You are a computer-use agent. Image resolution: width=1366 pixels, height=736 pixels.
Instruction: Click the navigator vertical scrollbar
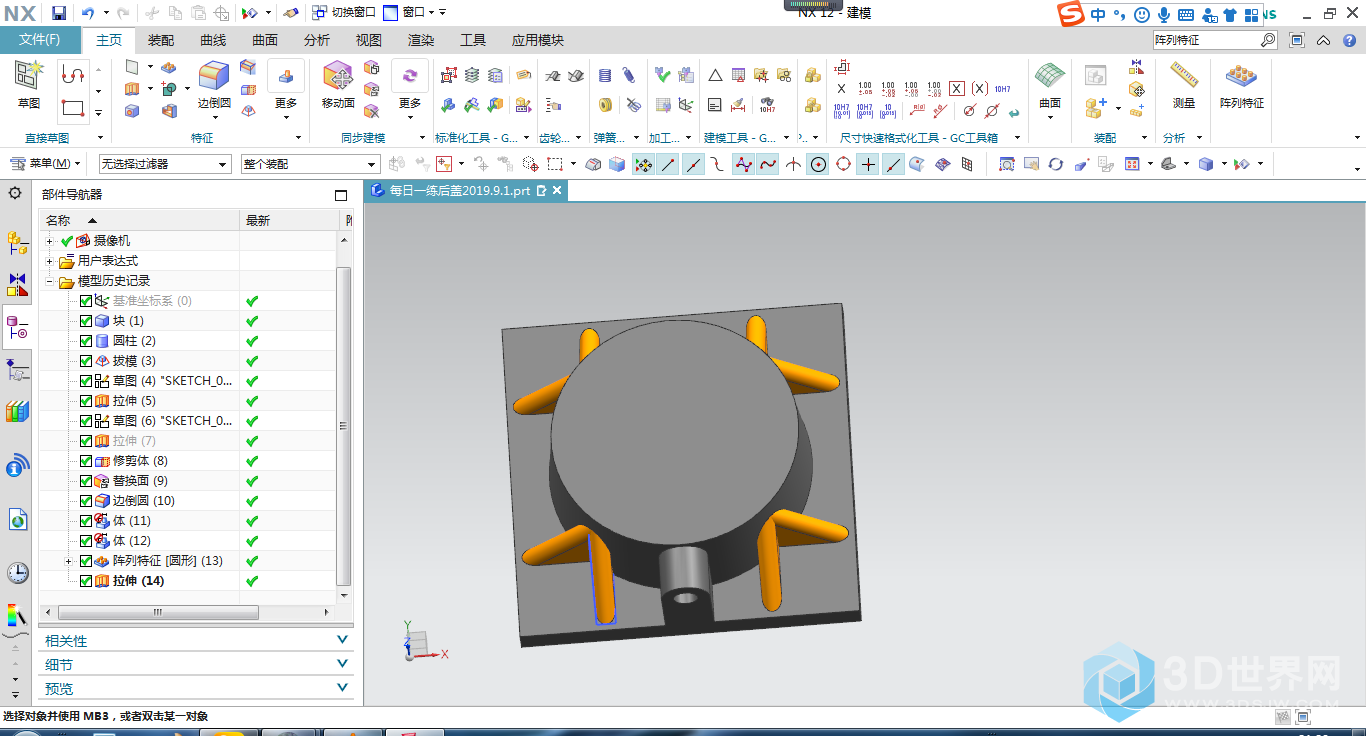(343, 427)
